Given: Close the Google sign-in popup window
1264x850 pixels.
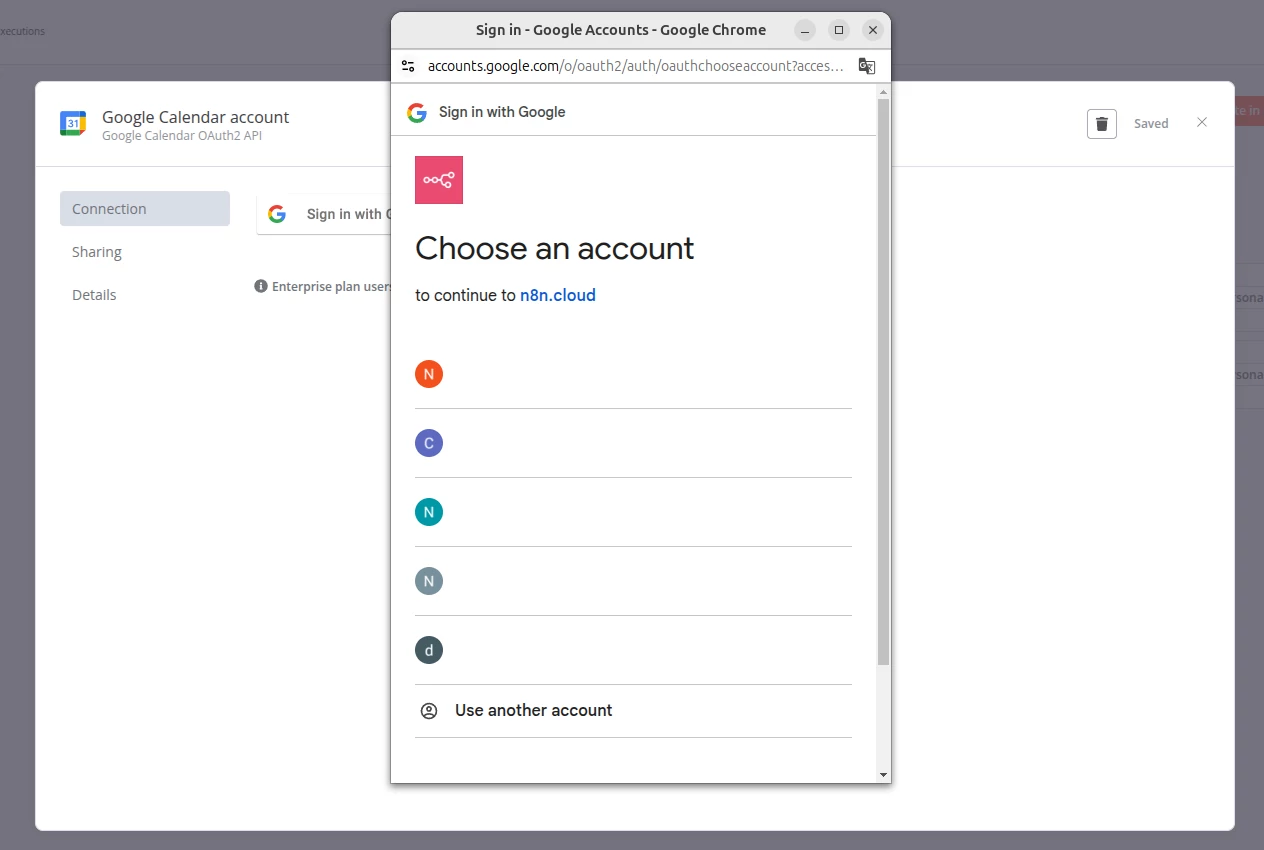Looking at the screenshot, I should pos(873,30).
